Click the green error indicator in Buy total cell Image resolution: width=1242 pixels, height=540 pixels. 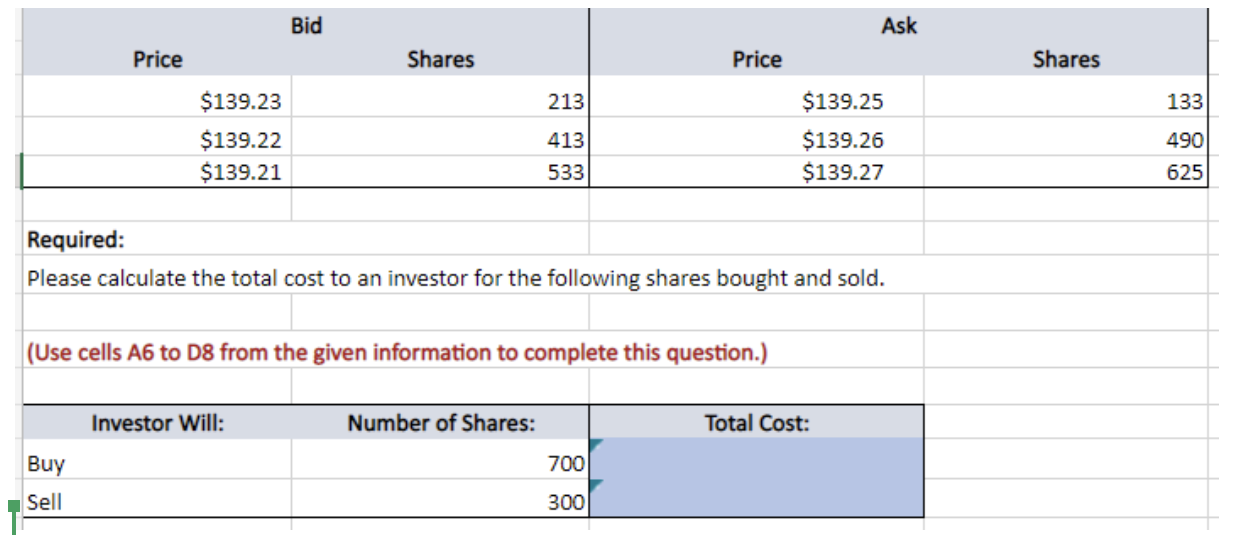[595, 446]
